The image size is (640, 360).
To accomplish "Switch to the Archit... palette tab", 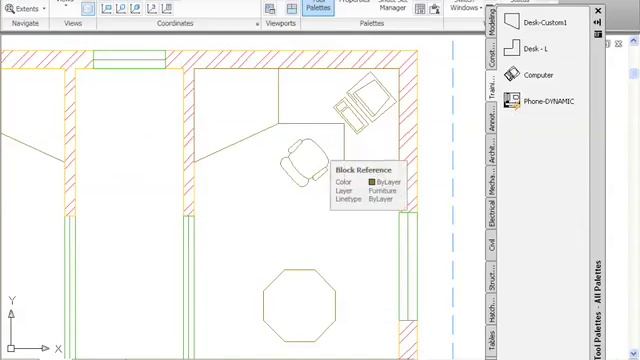I will click(491, 149).
